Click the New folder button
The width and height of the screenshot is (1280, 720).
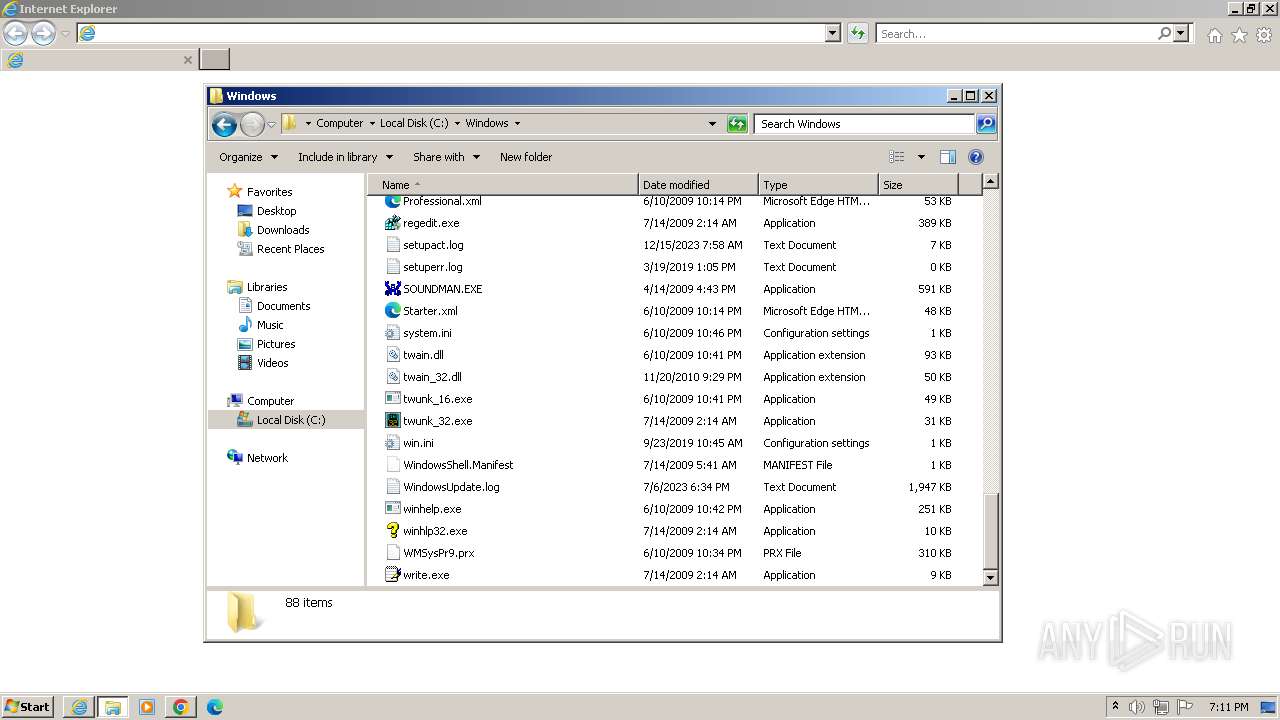click(526, 157)
